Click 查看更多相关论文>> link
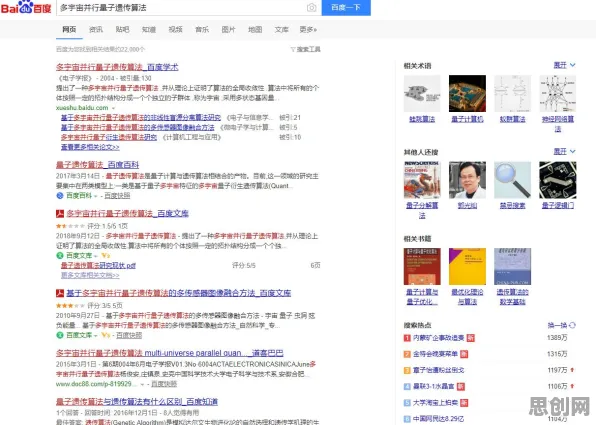 [90, 147]
